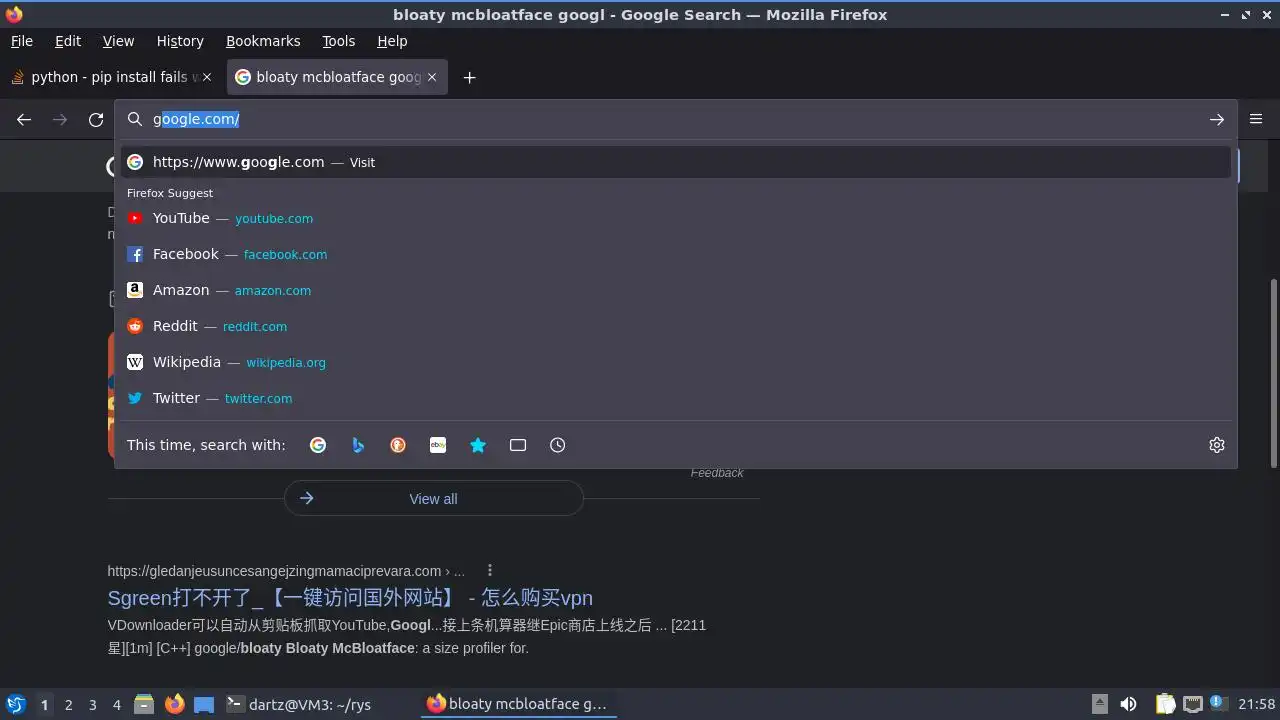
Task: Click the 21:58 clock in the taskbar
Action: tap(1257, 704)
